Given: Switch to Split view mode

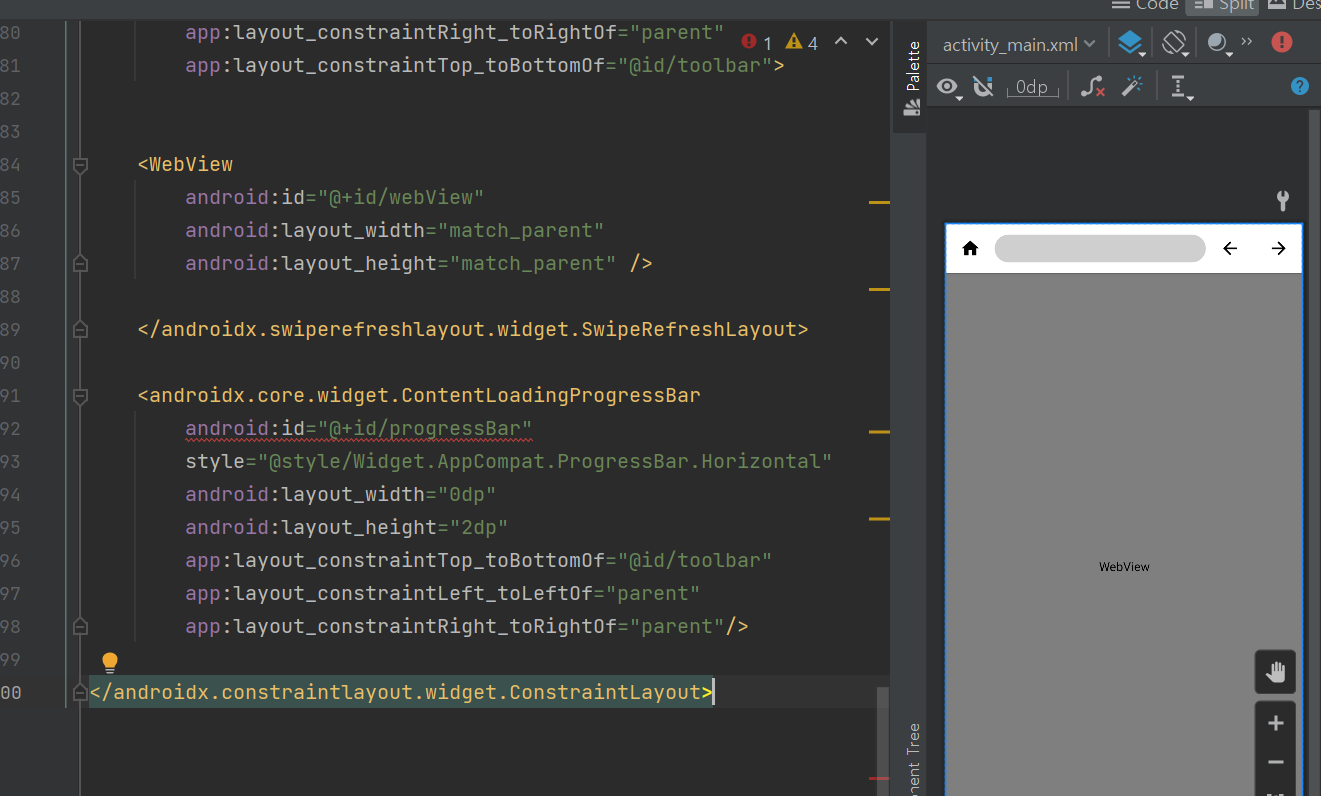Looking at the screenshot, I should [x=1222, y=5].
